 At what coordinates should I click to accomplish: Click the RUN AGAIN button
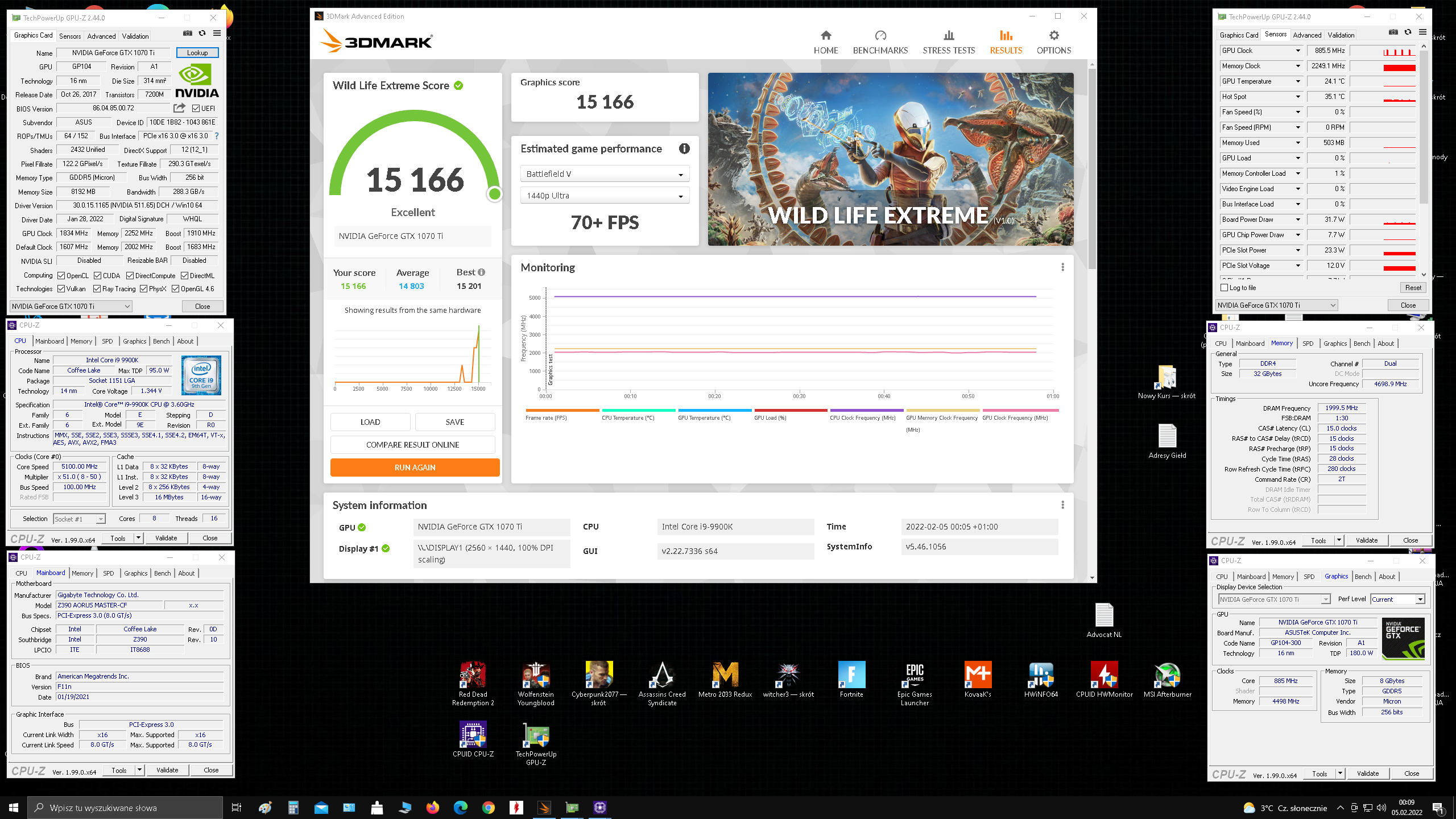(415, 468)
